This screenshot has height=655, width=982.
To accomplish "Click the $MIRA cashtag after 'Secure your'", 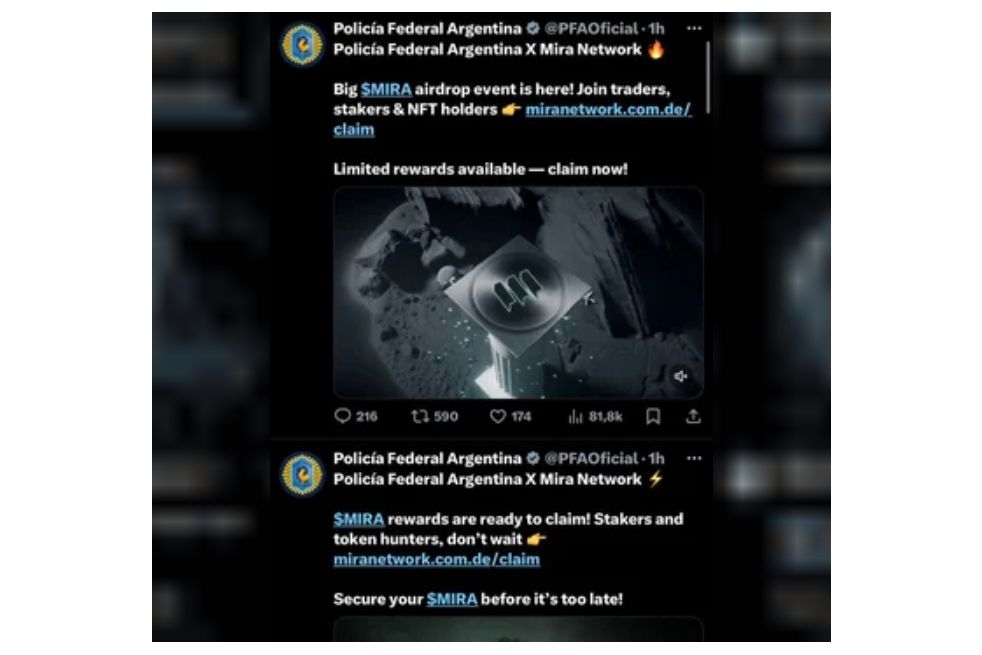I will [452, 599].
